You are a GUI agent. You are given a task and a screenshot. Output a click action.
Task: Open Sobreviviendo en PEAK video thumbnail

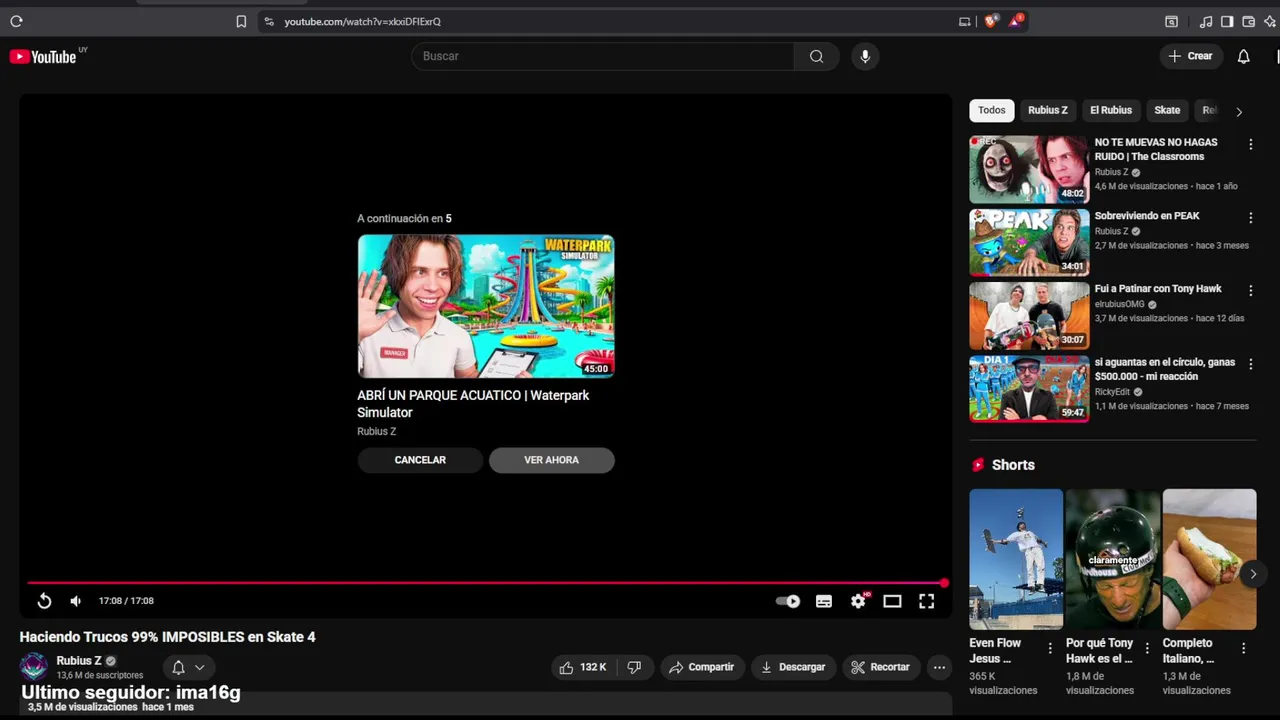click(x=1029, y=242)
